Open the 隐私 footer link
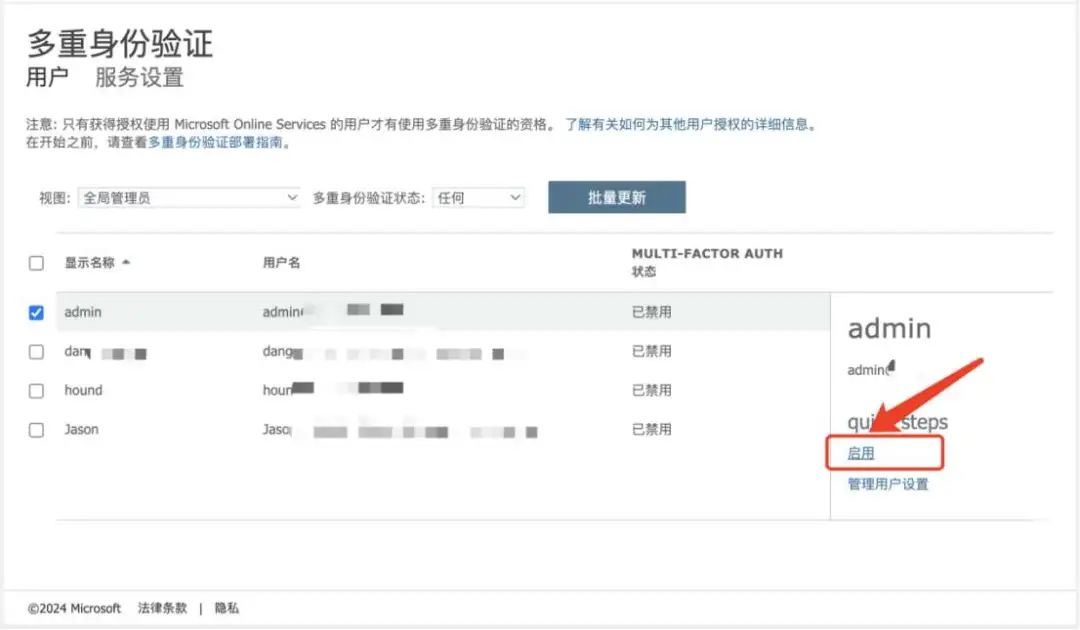The height and width of the screenshot is (630, 1080). tap(227, 608)
